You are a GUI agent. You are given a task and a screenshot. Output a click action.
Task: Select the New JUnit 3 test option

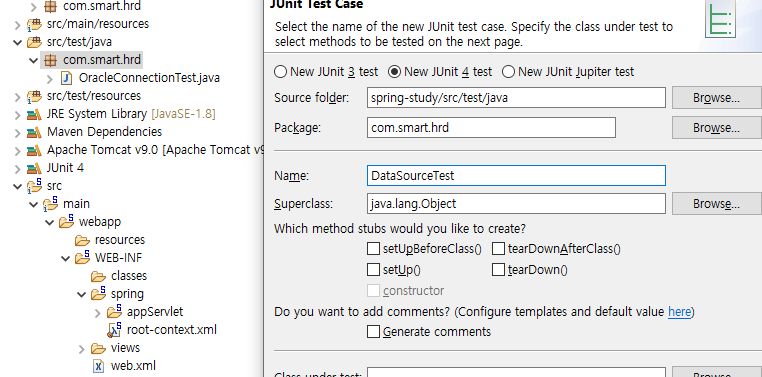(280, 72)
